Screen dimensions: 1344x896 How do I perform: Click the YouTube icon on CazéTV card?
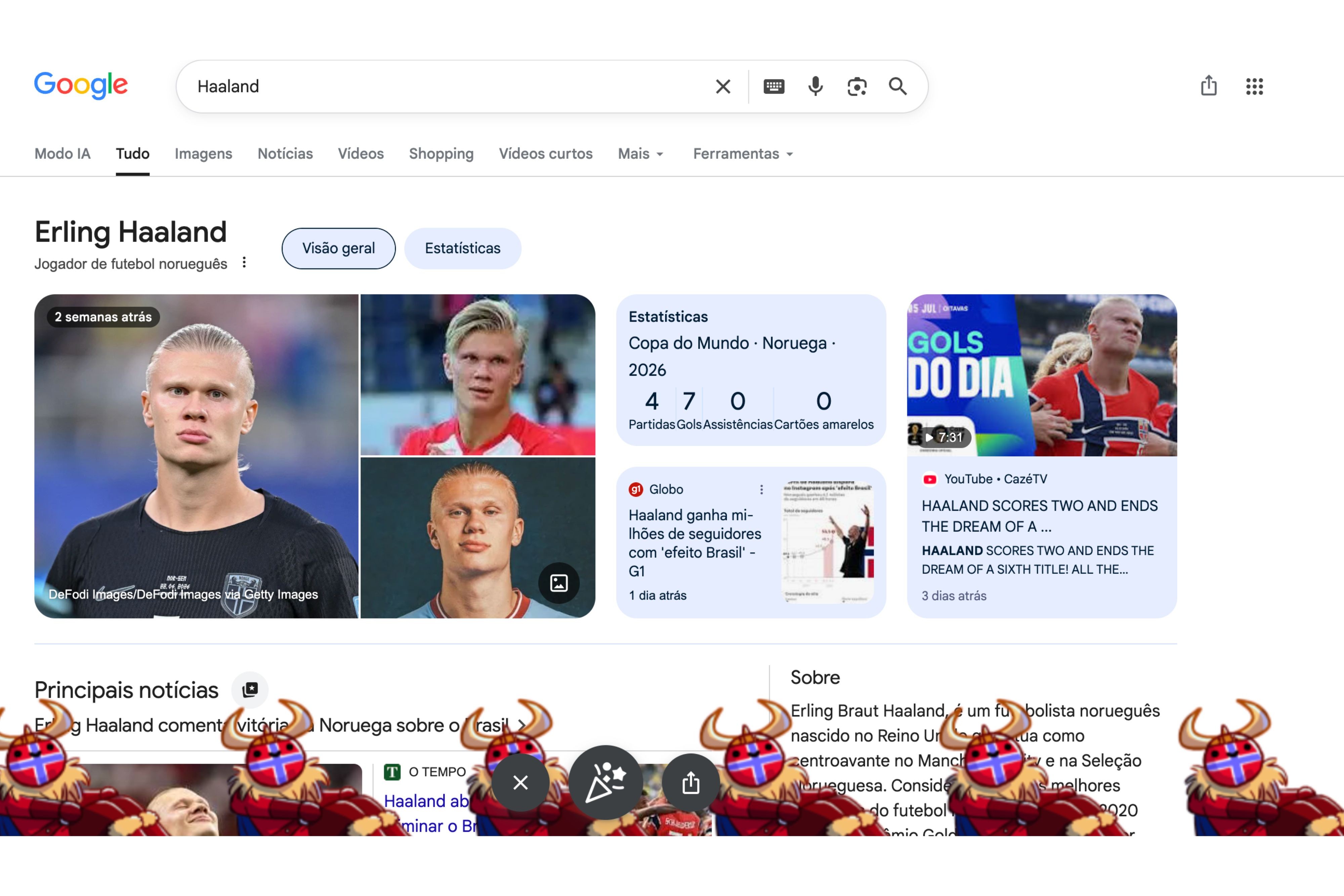[930, 479]
